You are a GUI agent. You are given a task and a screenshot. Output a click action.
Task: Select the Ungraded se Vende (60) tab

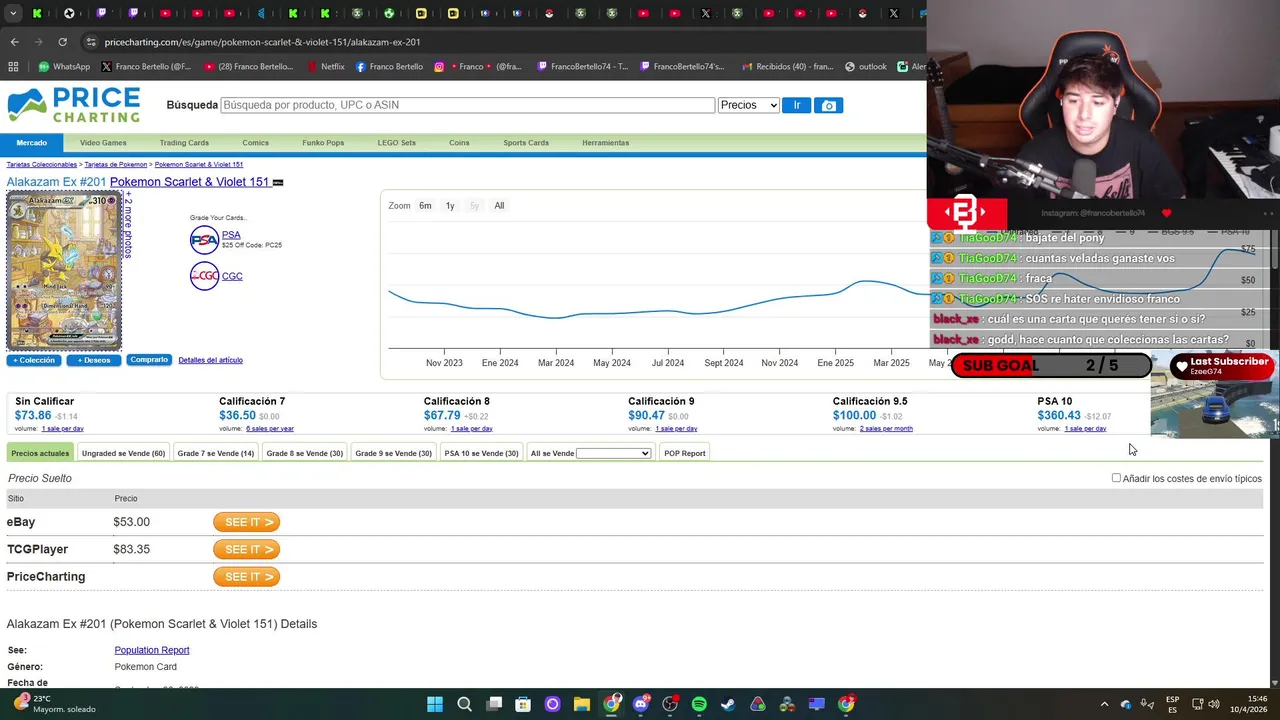123,453
